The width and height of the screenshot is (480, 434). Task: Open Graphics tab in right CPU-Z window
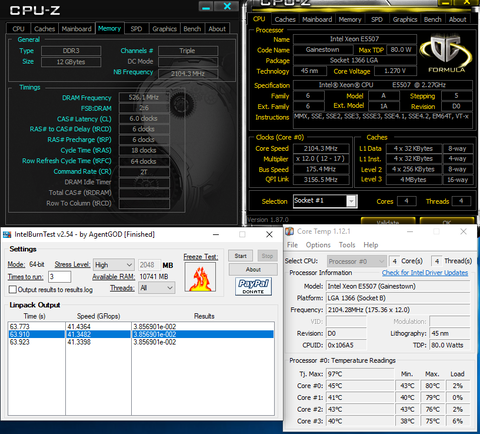pos(405,20)
